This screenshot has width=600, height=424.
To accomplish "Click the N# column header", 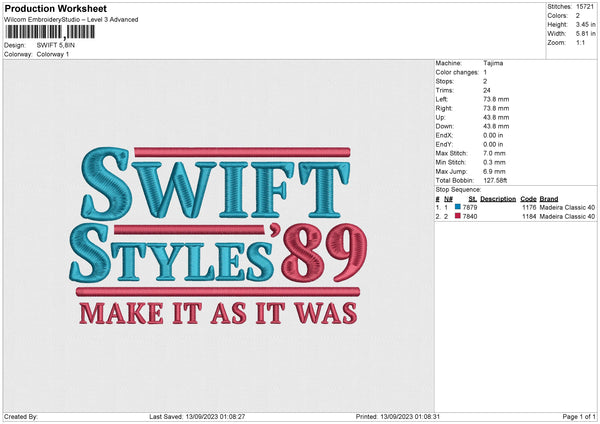I will coord(449,198).
